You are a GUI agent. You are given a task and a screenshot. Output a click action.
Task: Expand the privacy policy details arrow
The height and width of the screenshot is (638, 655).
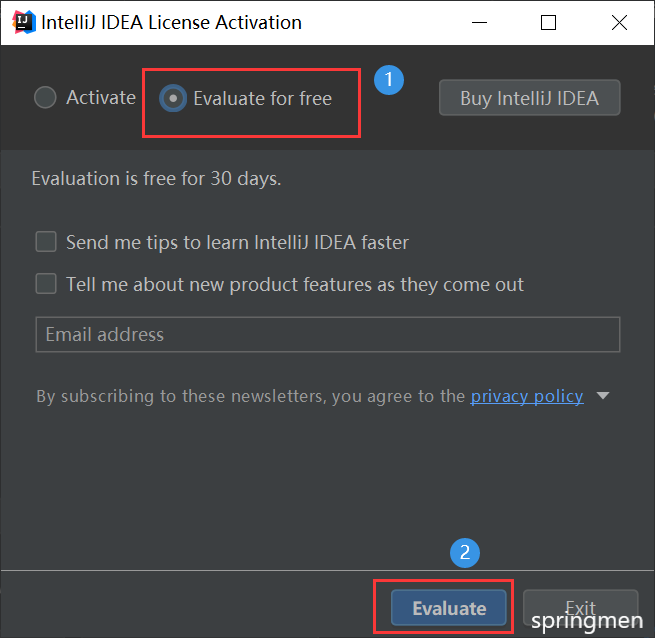603,395
